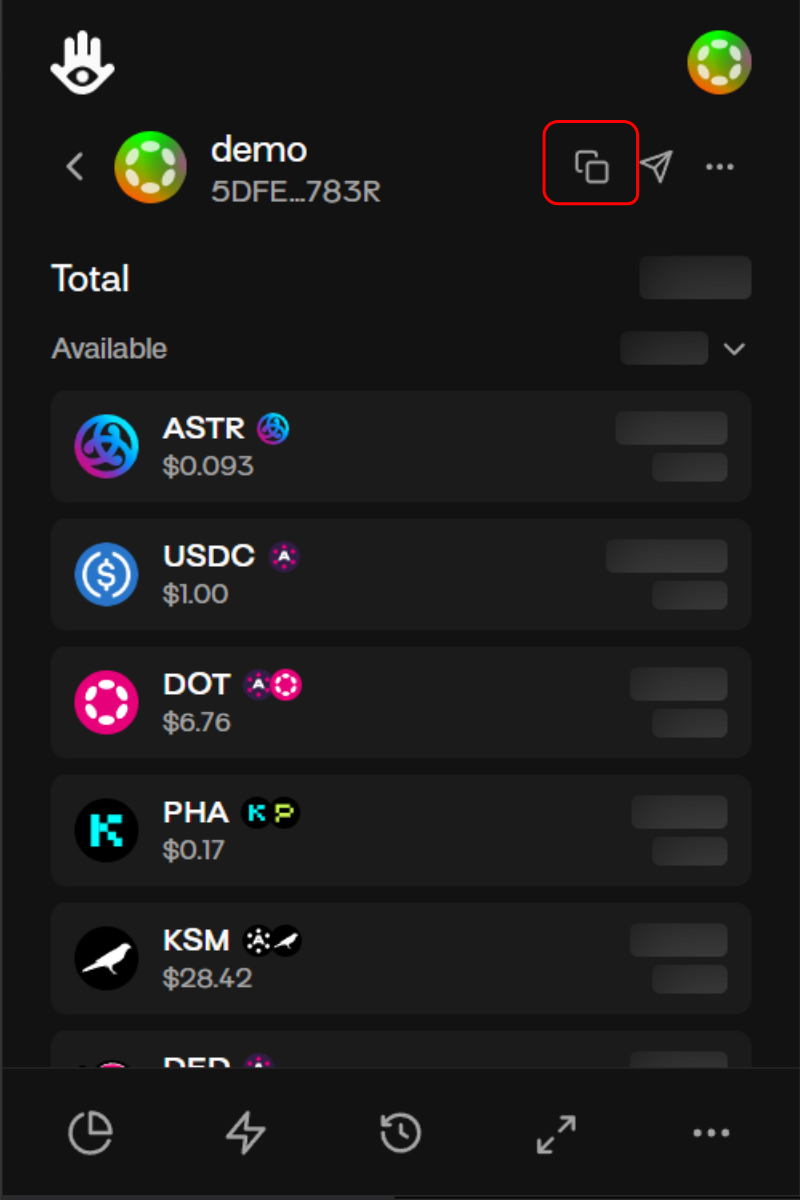
Task: Click the send paper plane icon
Action: pos(656,166)
